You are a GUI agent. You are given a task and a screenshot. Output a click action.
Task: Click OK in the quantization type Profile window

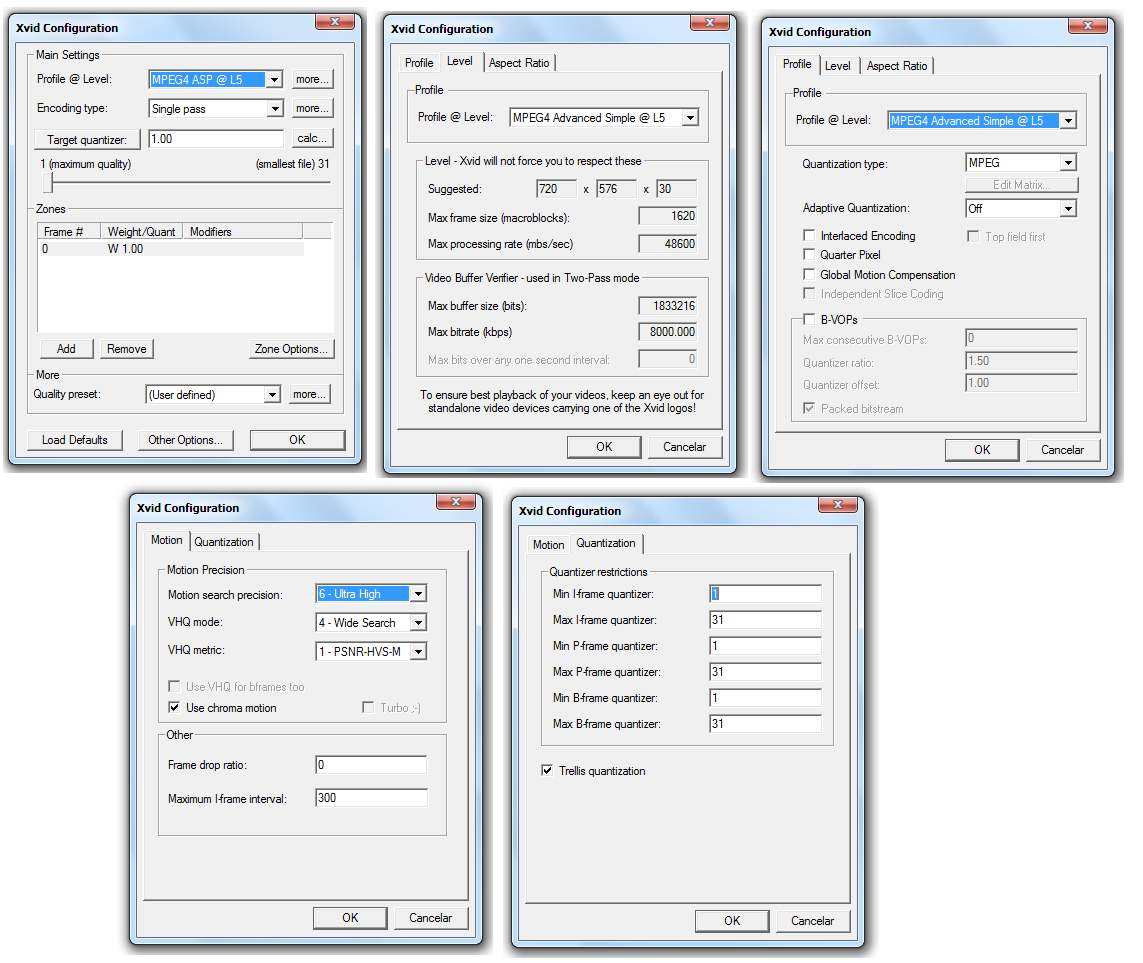tap(982, 450)
